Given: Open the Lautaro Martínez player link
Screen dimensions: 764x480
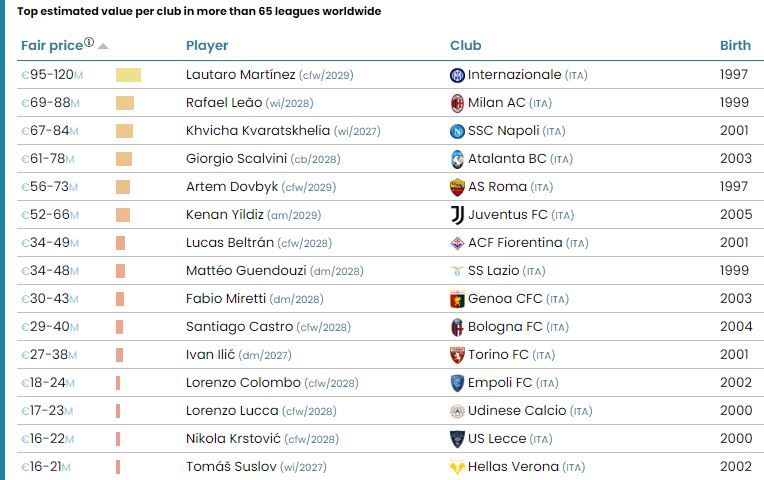Looking at the screenshot, I should pyautogui.click(x=241, y=75).
